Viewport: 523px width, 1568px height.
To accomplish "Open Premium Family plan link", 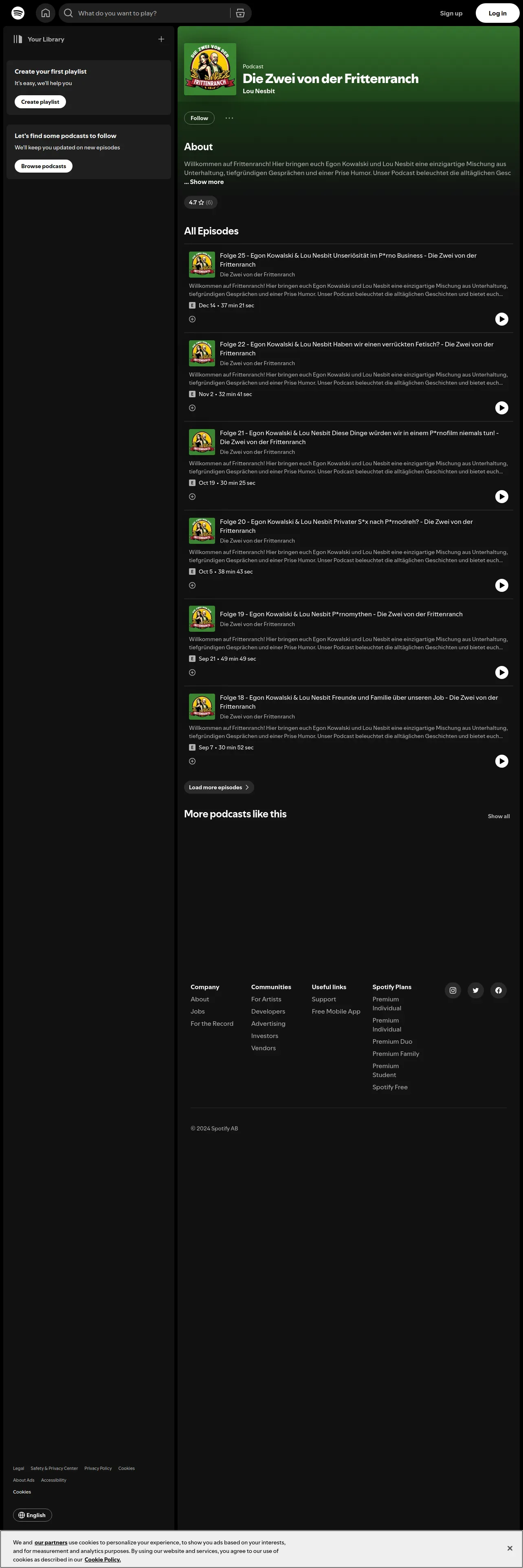I will click(396, 1053).
